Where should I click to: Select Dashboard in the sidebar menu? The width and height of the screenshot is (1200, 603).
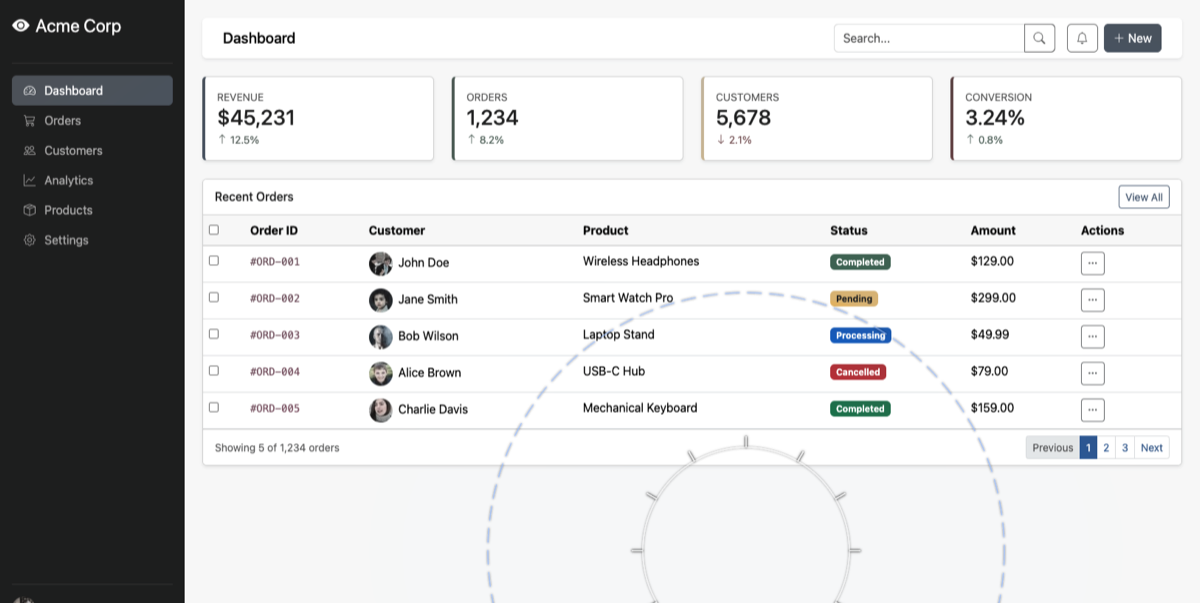point(92,91)
